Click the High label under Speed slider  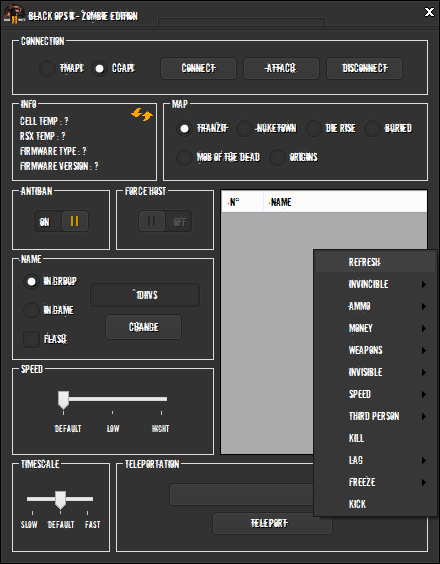tap(160, 429)
